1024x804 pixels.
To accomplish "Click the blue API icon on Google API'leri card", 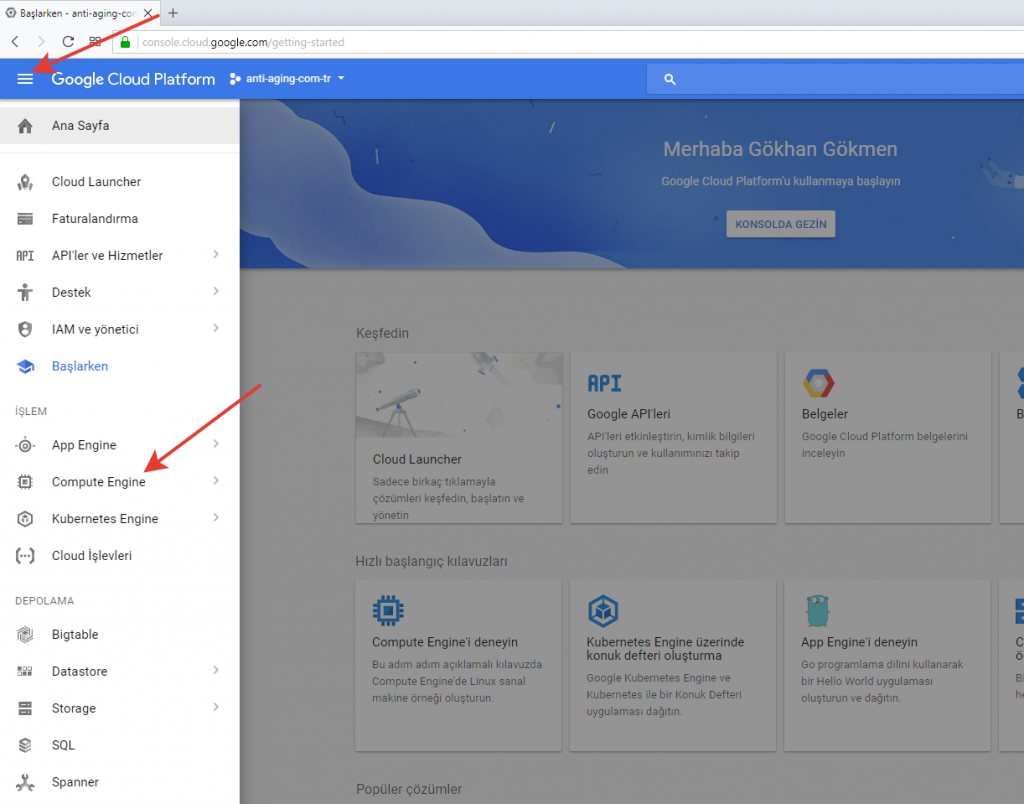I will [x=604, y=383].
